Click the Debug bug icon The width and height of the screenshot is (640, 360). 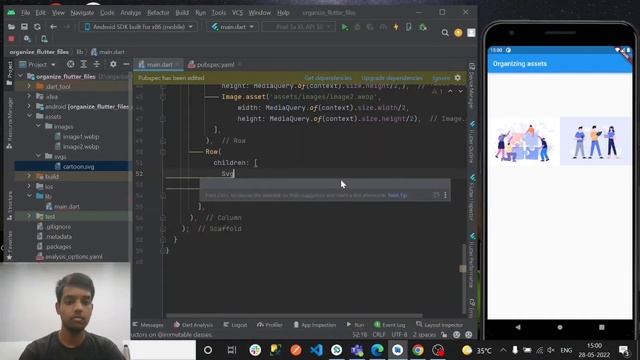click(x=358, y=27)
